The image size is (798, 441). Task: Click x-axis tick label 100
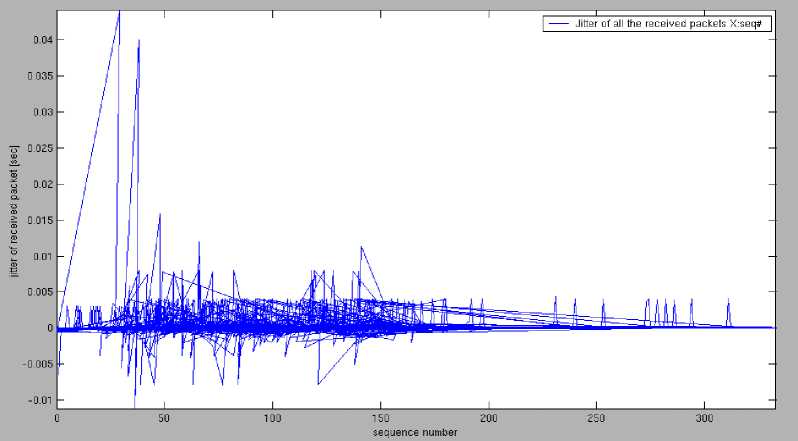click(x=272, y=418)
